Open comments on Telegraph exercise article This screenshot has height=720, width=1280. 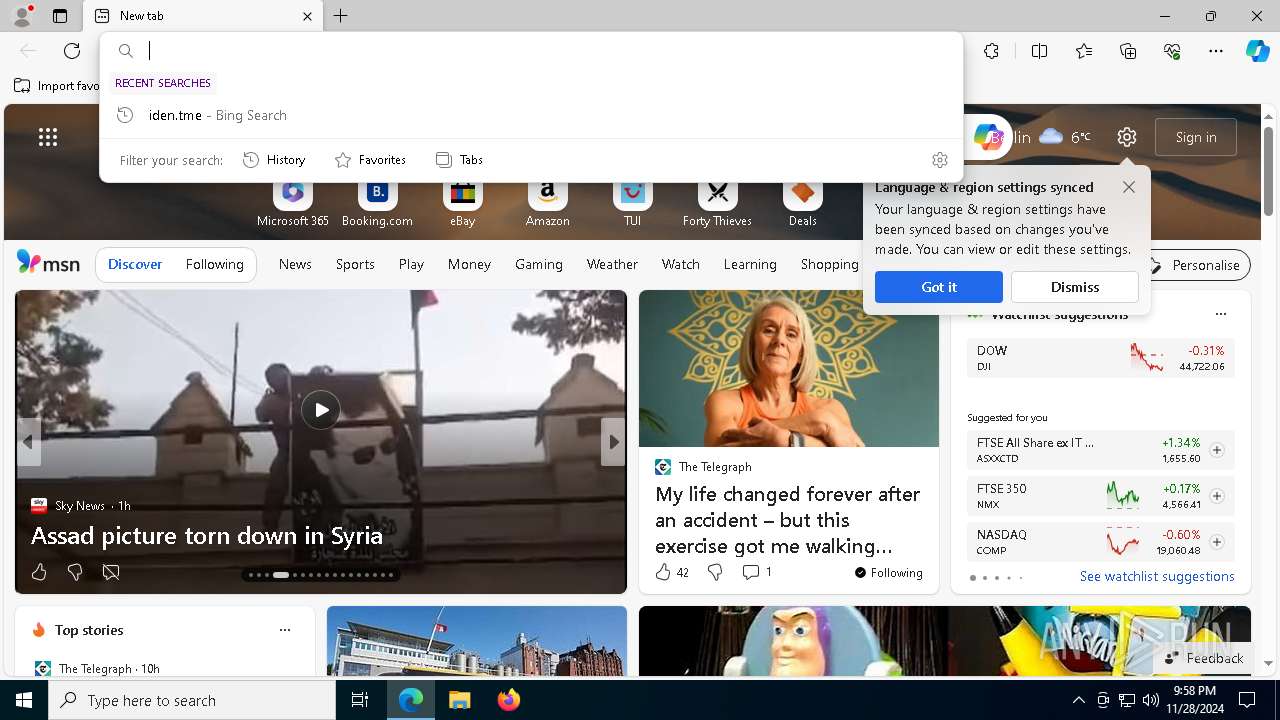pos(757,572)
